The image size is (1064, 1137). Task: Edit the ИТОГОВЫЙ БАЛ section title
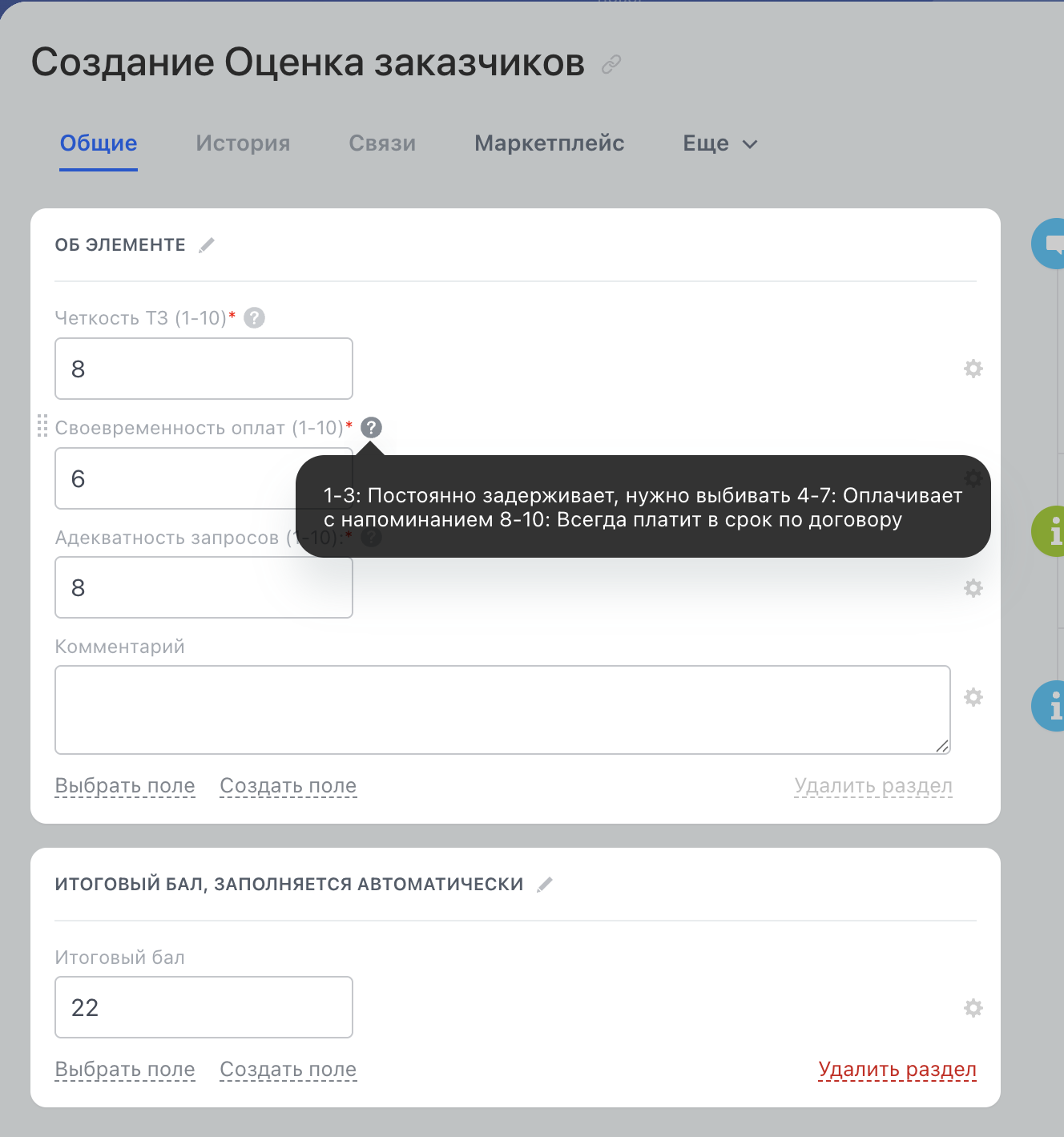coord(545,885)
